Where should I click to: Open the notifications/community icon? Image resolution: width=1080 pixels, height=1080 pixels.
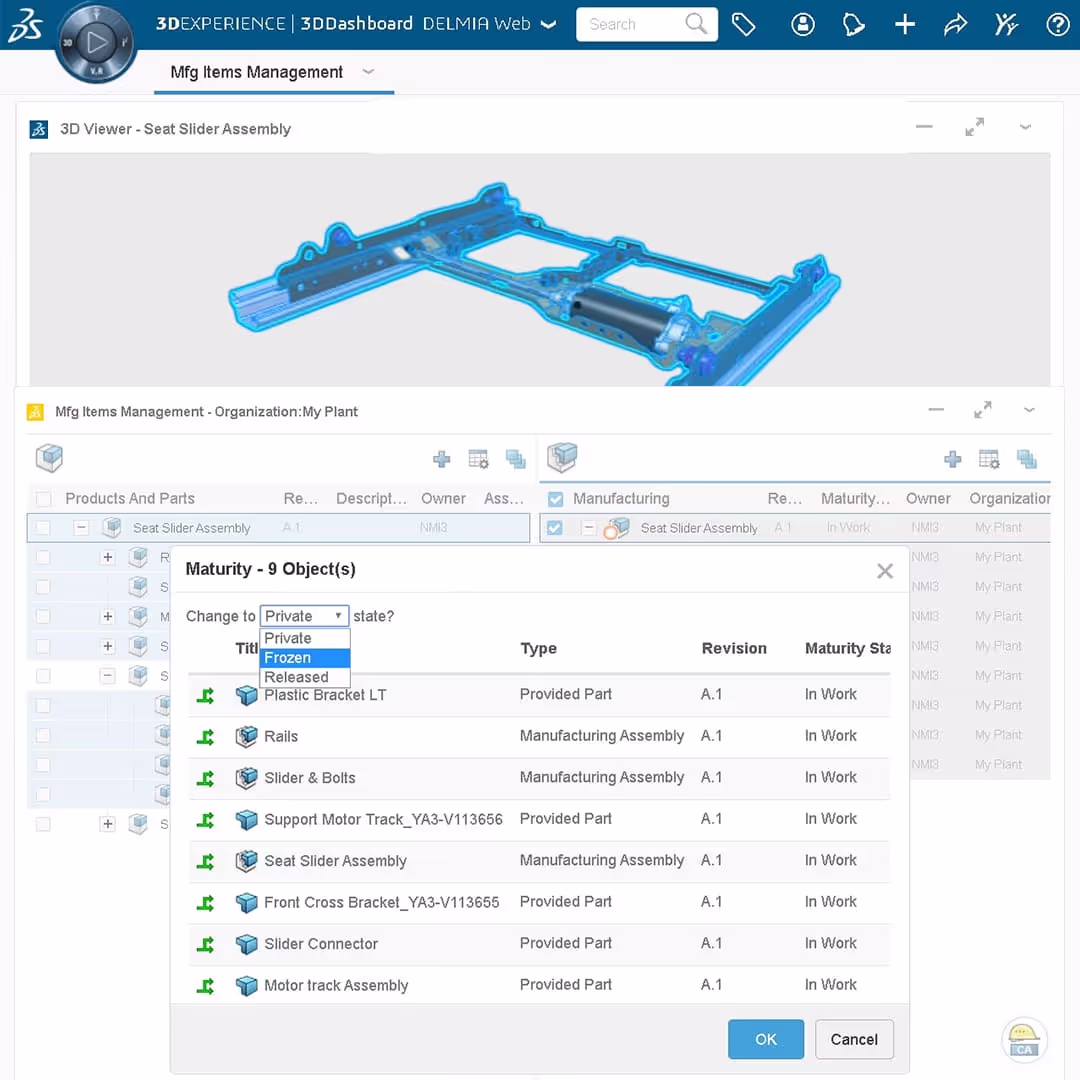coord(853,25)
